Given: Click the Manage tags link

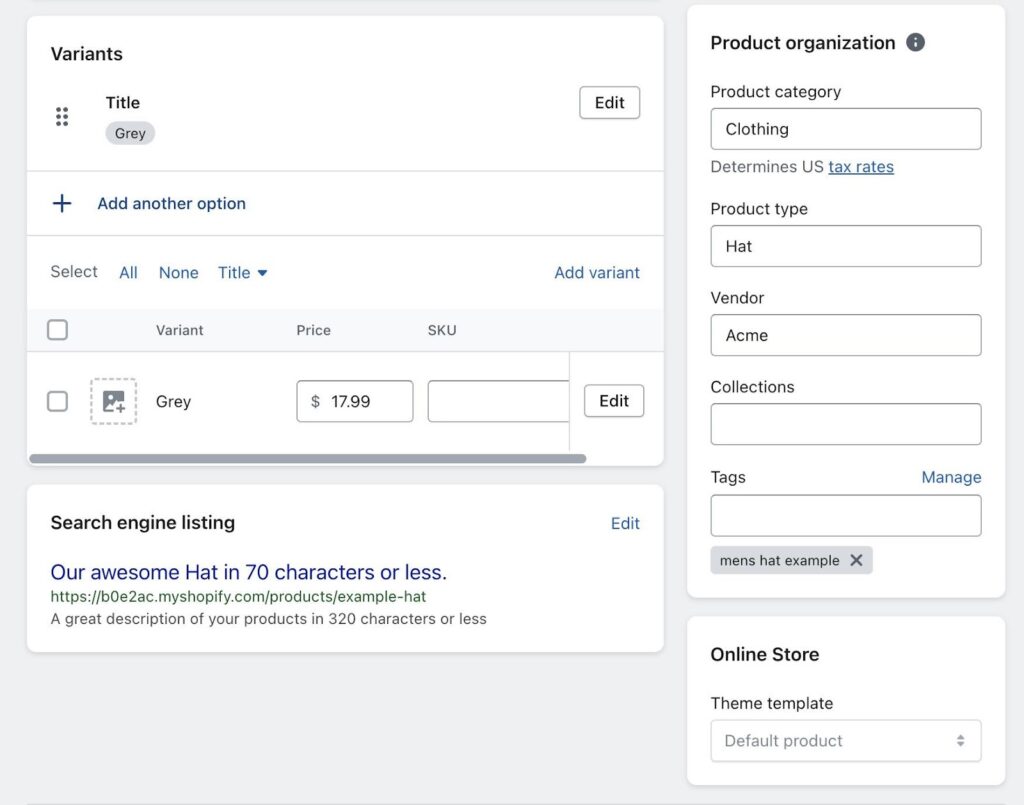Looking at the screenshot, I should coord(950,477).
